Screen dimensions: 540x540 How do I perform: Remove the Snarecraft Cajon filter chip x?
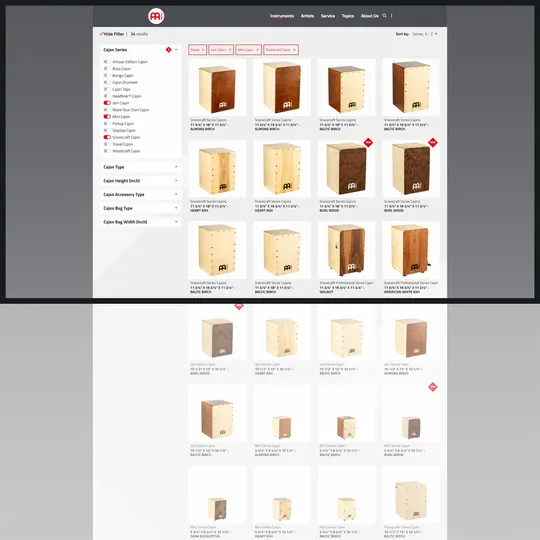(294, 50)
